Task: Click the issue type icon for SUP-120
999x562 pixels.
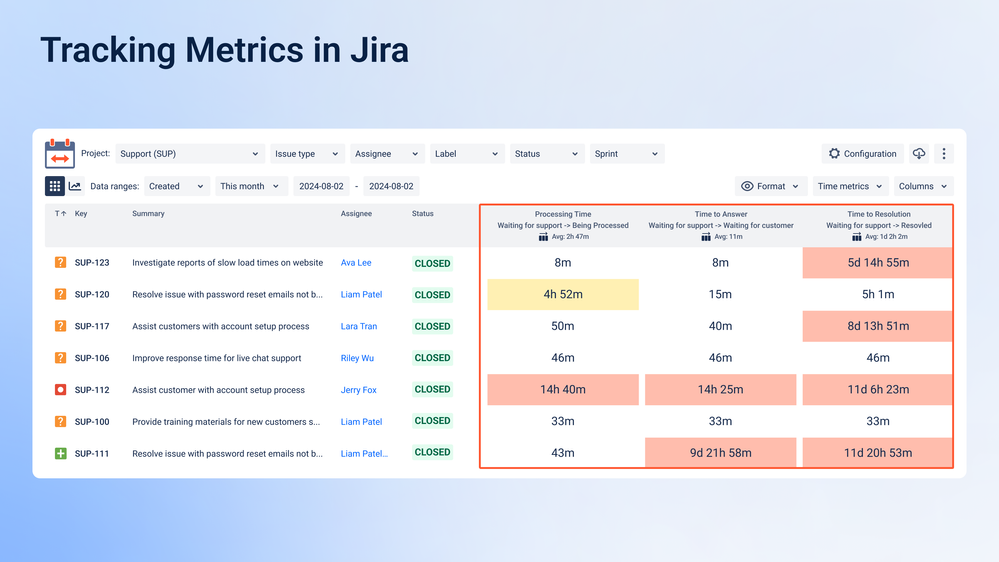Action: 61,294
